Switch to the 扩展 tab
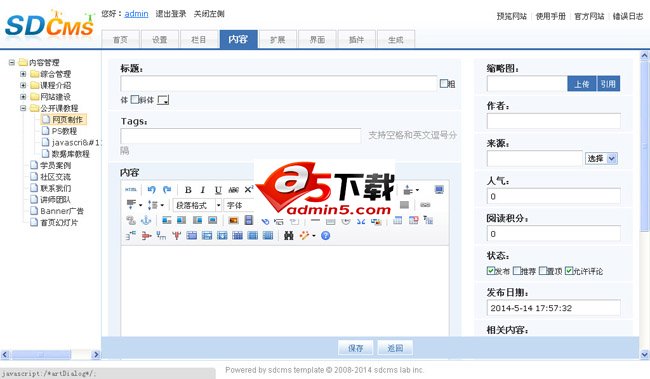This screenshot has width=650, height=379. point(277,39)
